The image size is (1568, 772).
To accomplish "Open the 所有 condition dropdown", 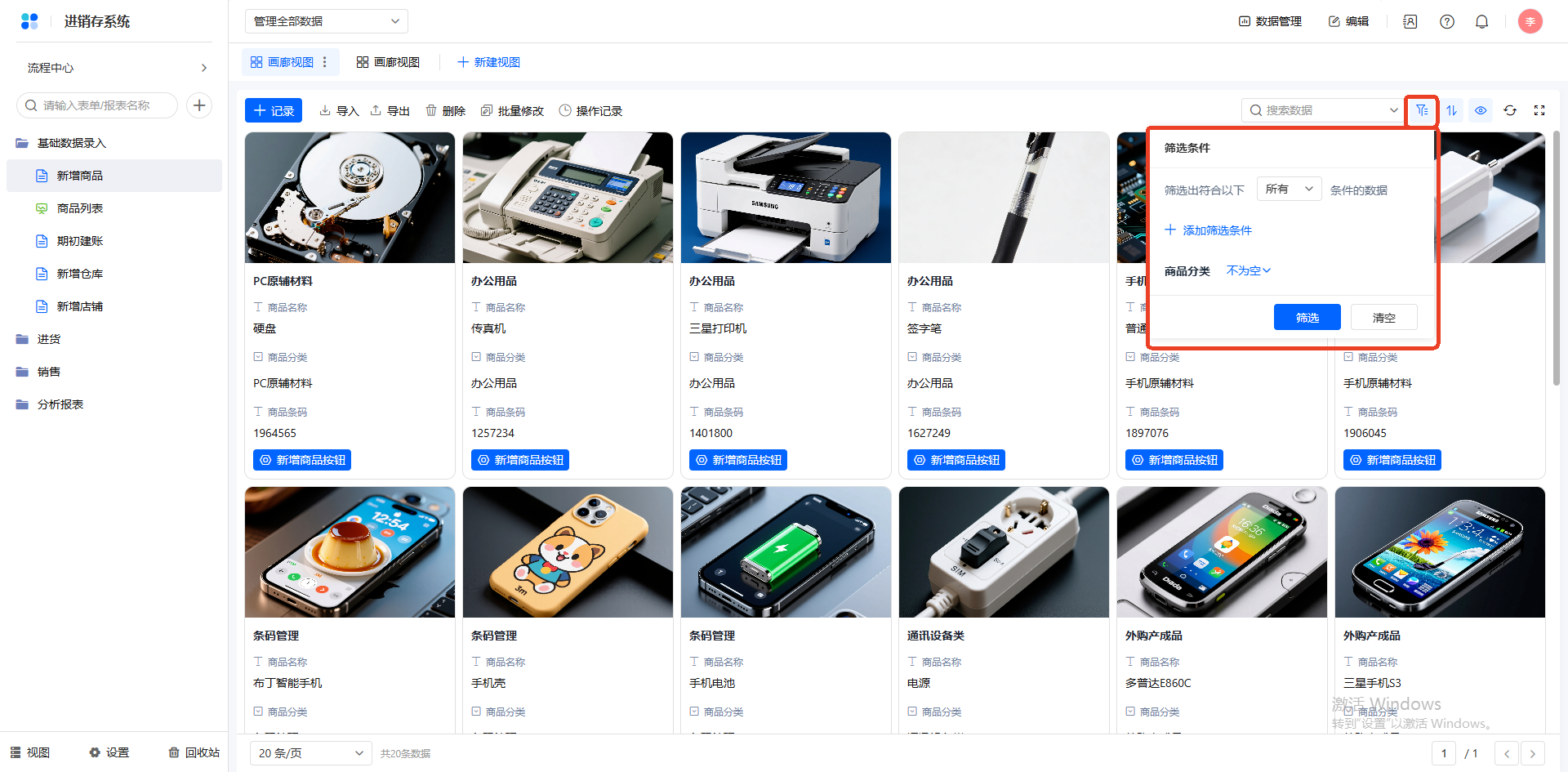I will click(1288, 190).
